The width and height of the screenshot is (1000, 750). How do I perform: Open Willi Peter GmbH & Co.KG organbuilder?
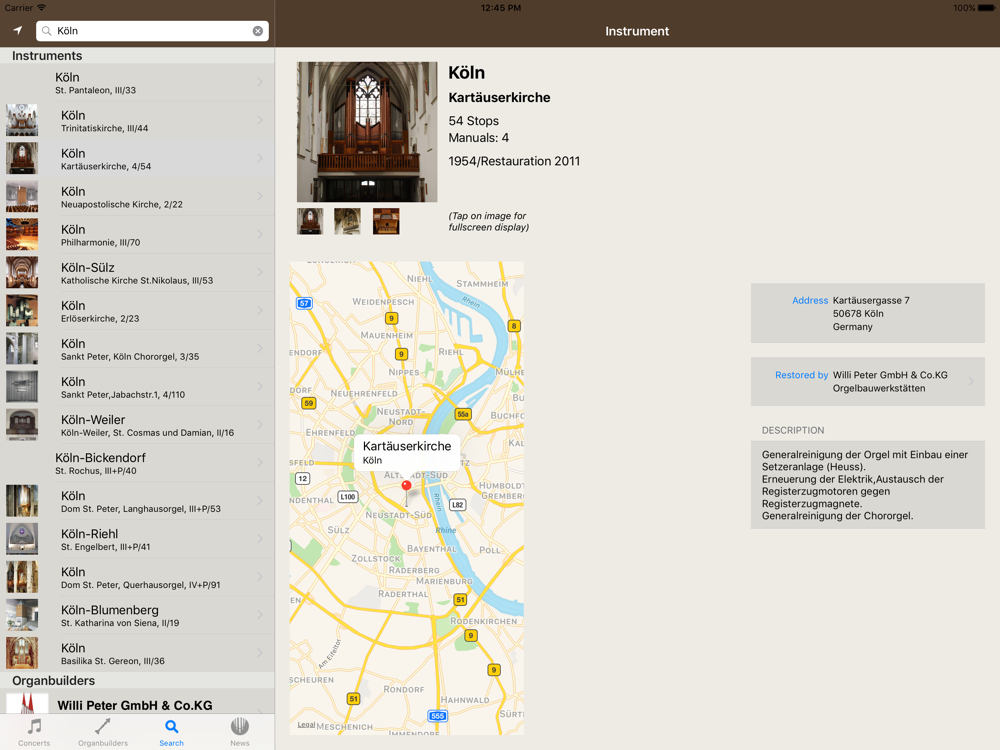click(137, 705)
